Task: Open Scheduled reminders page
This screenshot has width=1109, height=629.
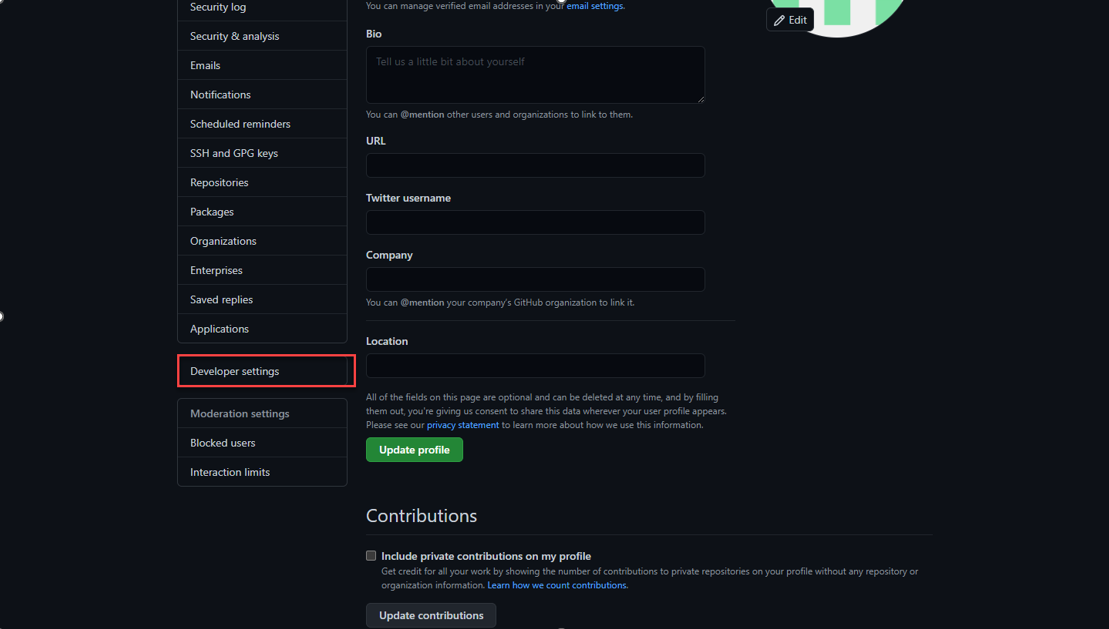Action: pyautogui.click(x=262, y=124)
